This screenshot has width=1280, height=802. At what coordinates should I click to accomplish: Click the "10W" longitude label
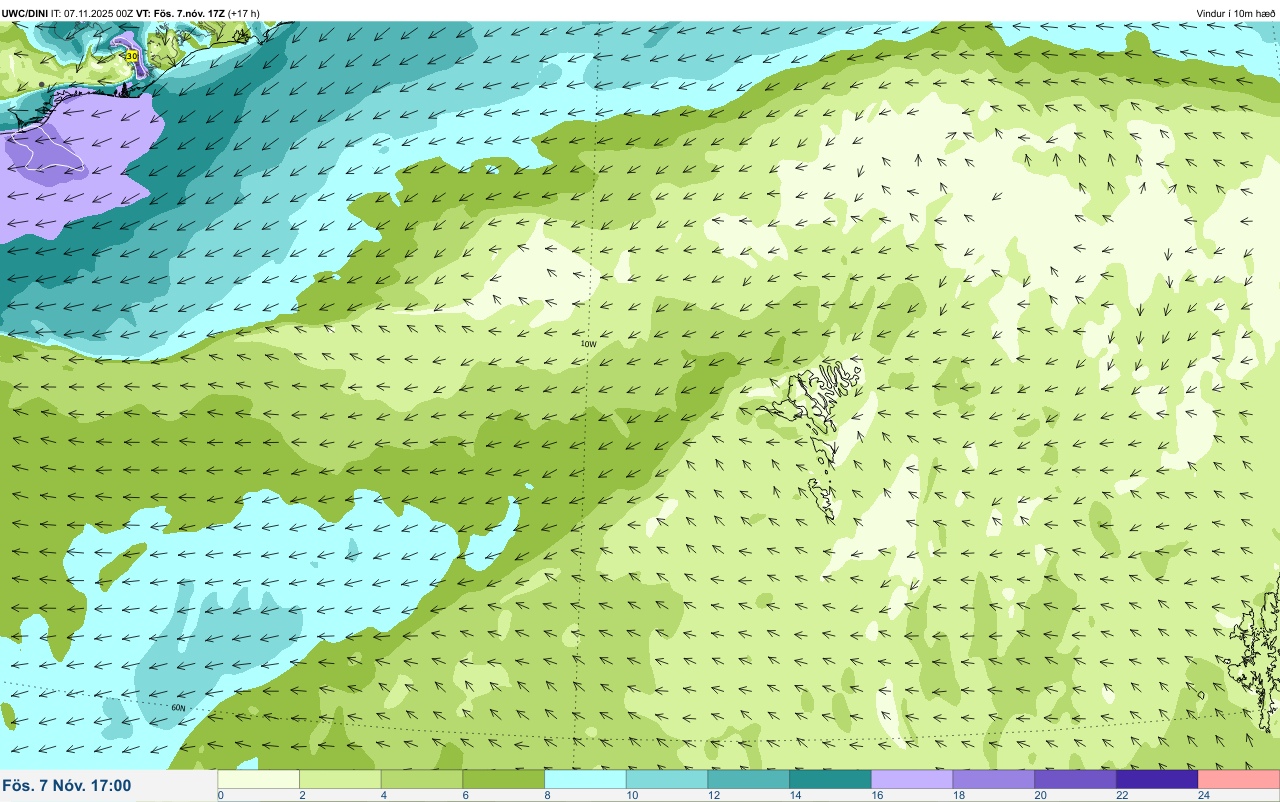(589, 344)
